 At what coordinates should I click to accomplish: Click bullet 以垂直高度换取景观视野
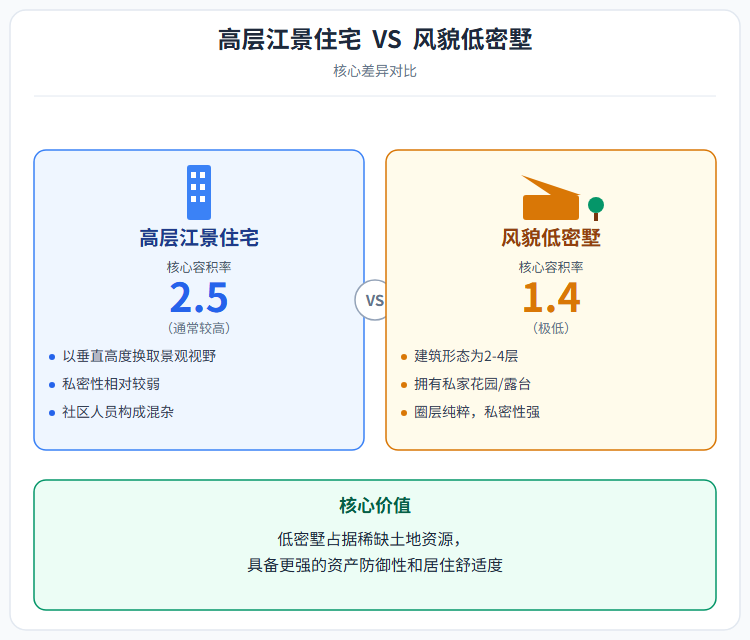[139, 356]
